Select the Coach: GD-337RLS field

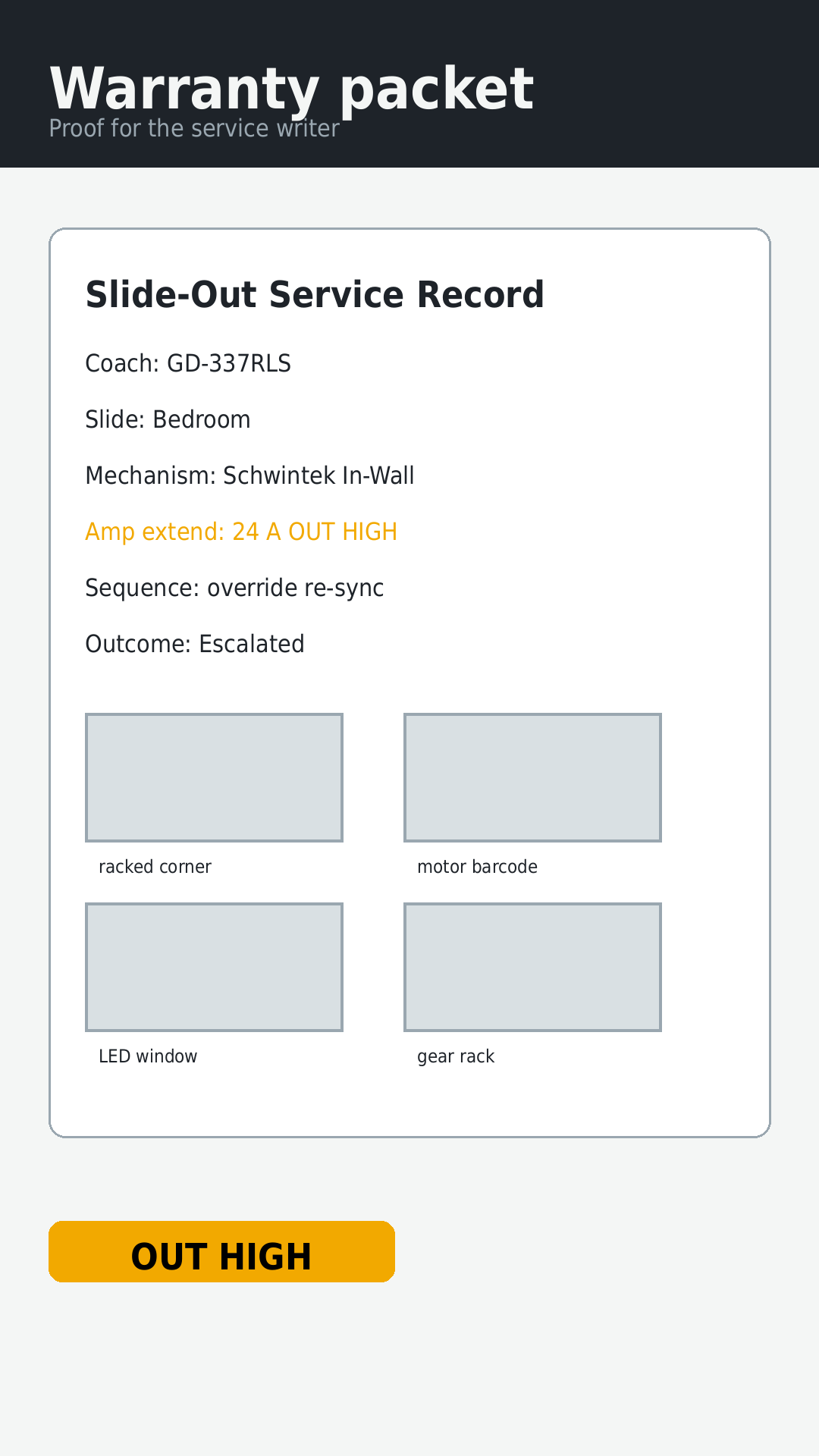coord(188,363)
